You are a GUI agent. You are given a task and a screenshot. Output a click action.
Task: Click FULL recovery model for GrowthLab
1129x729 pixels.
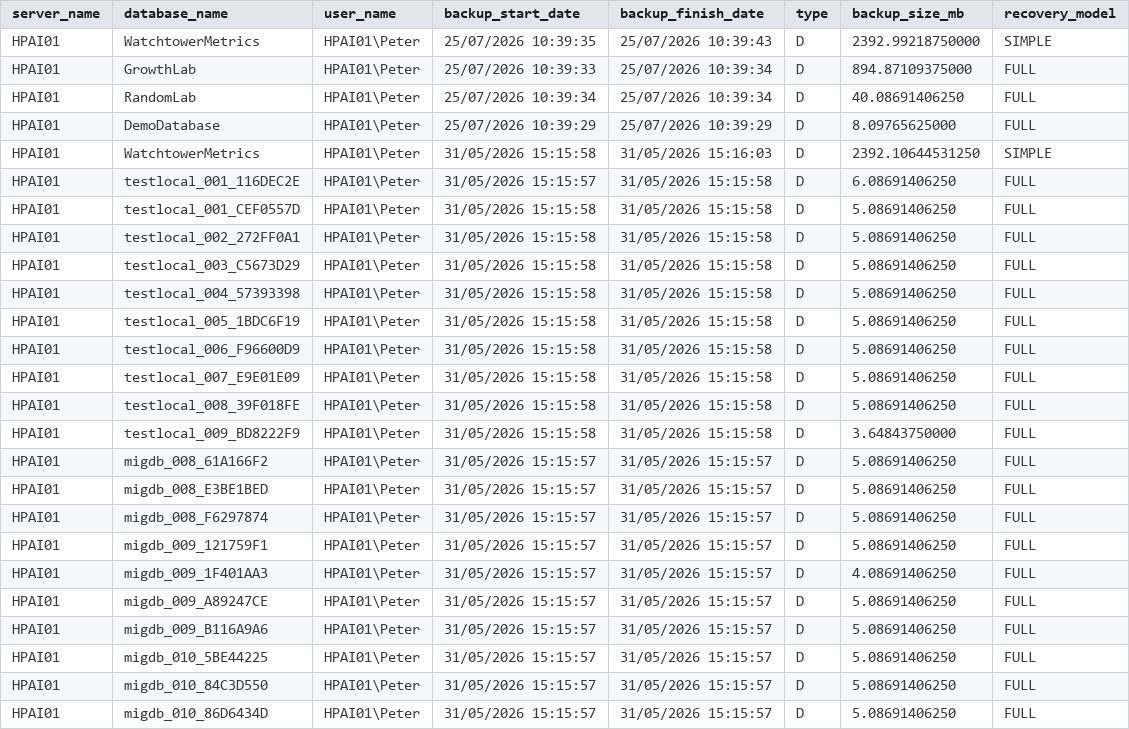1061,70
